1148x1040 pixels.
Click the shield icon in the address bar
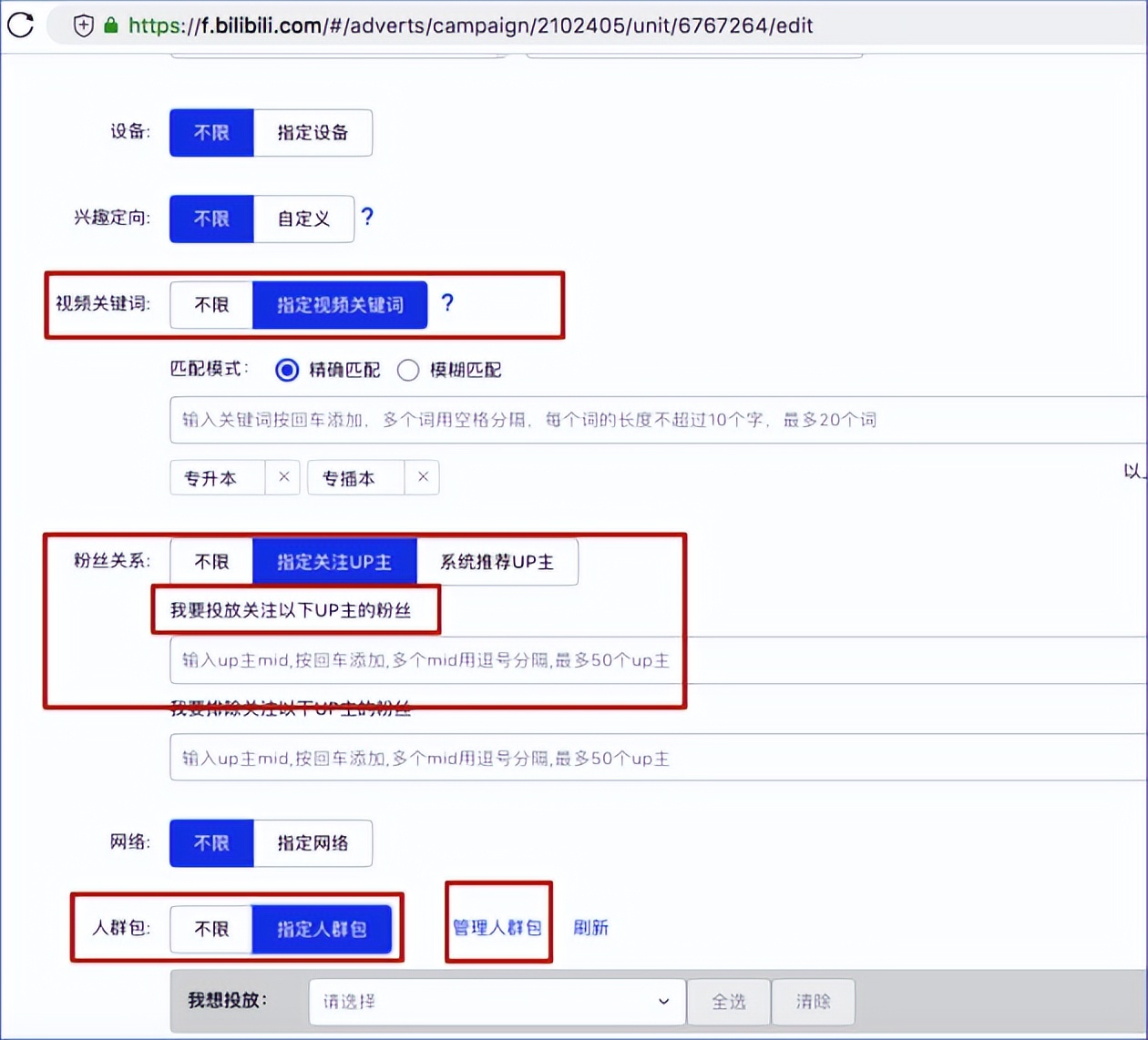tap(83, 25)
